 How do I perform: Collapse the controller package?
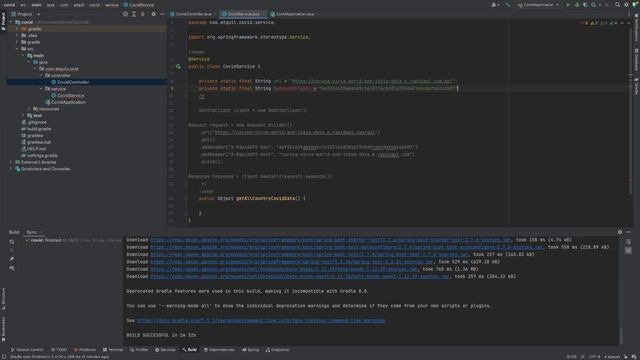click(x=41, y=76)
